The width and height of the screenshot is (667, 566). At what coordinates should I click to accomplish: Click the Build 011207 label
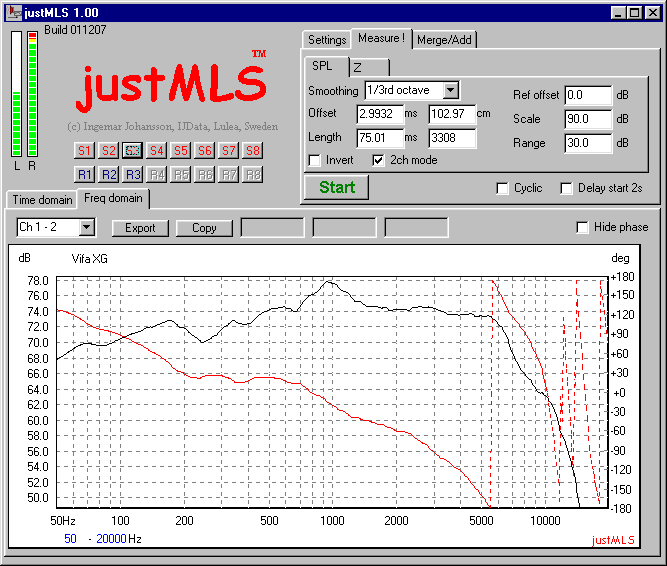coord(75,30)
